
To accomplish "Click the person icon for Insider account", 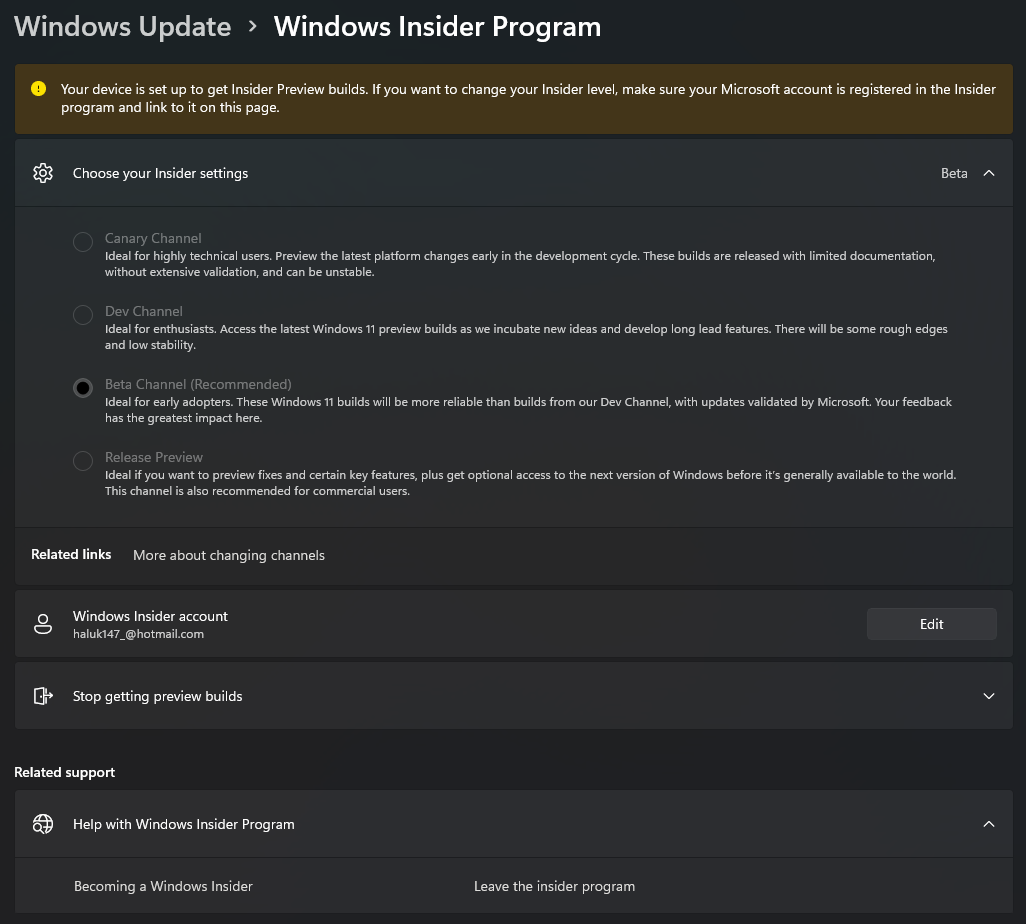I will pos(42,624).
